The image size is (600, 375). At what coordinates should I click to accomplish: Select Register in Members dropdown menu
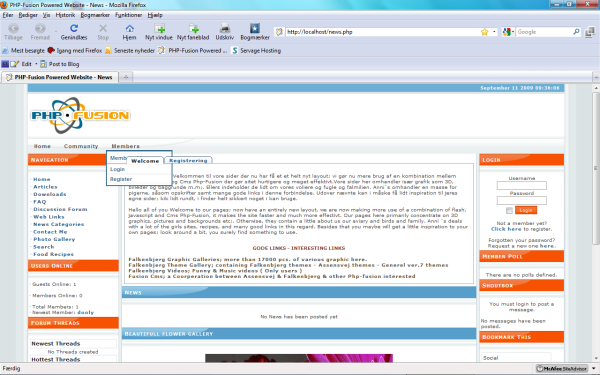tap(121, 179)
